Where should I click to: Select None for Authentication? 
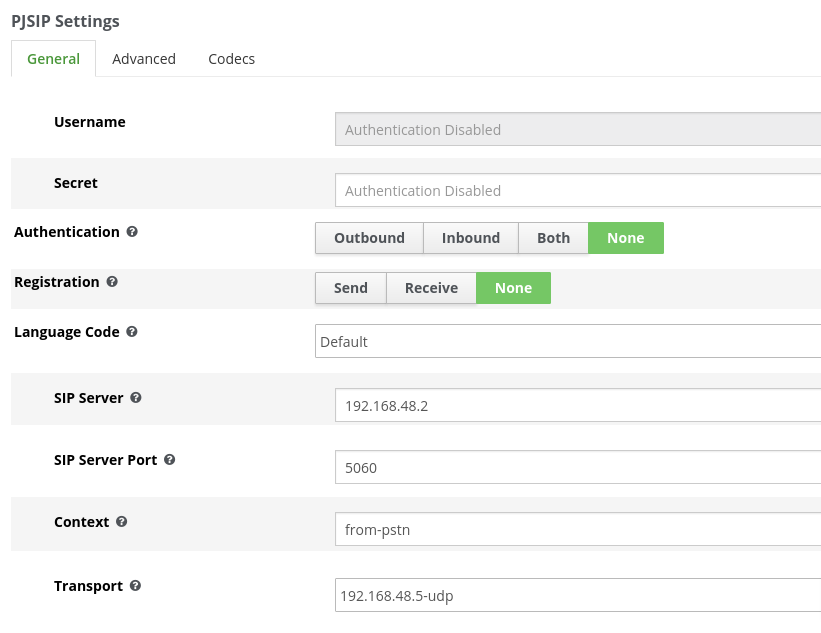coord(626,238)
